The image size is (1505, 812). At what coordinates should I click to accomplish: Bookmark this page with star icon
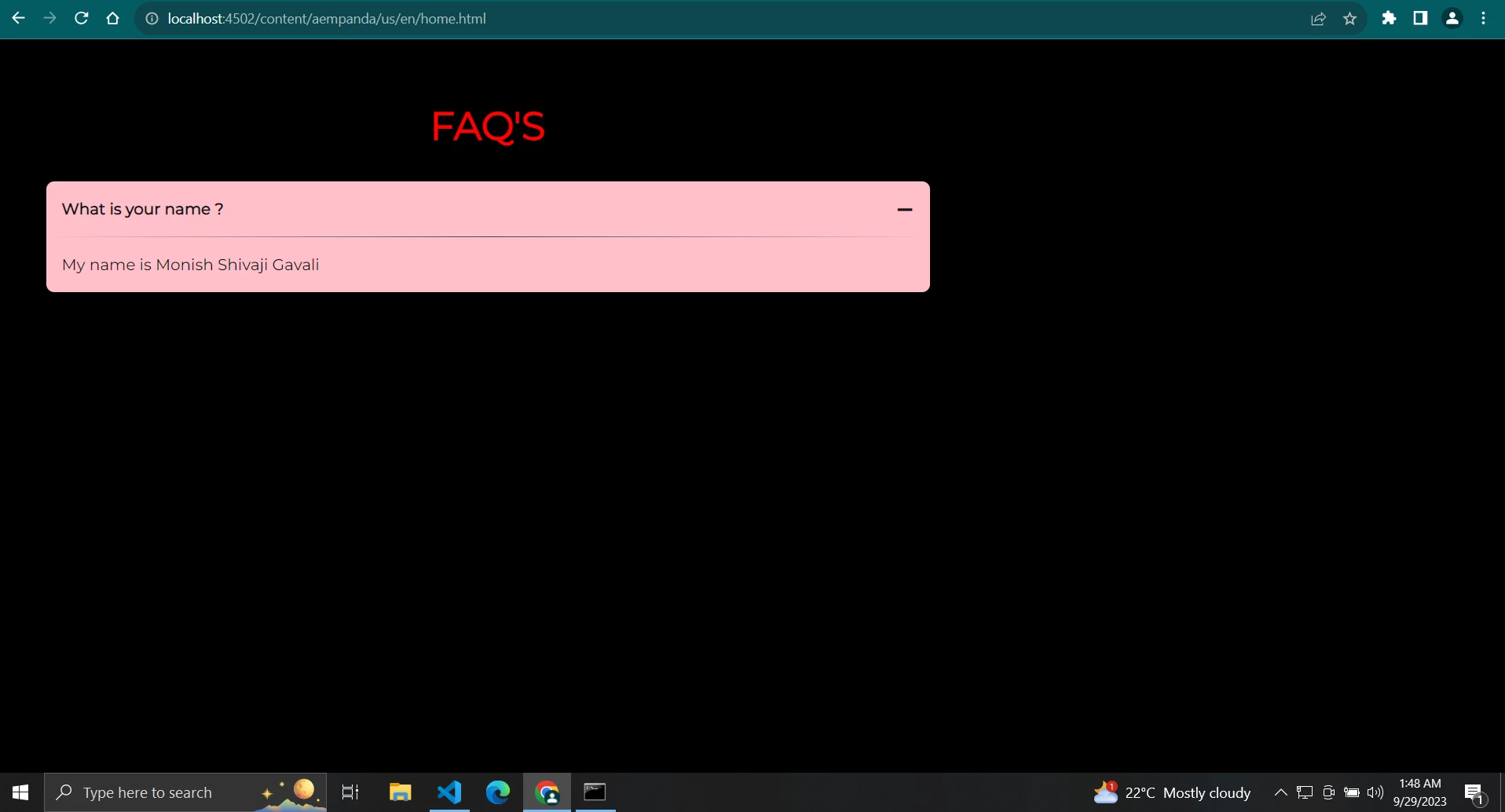click(x=1349, y=19)
